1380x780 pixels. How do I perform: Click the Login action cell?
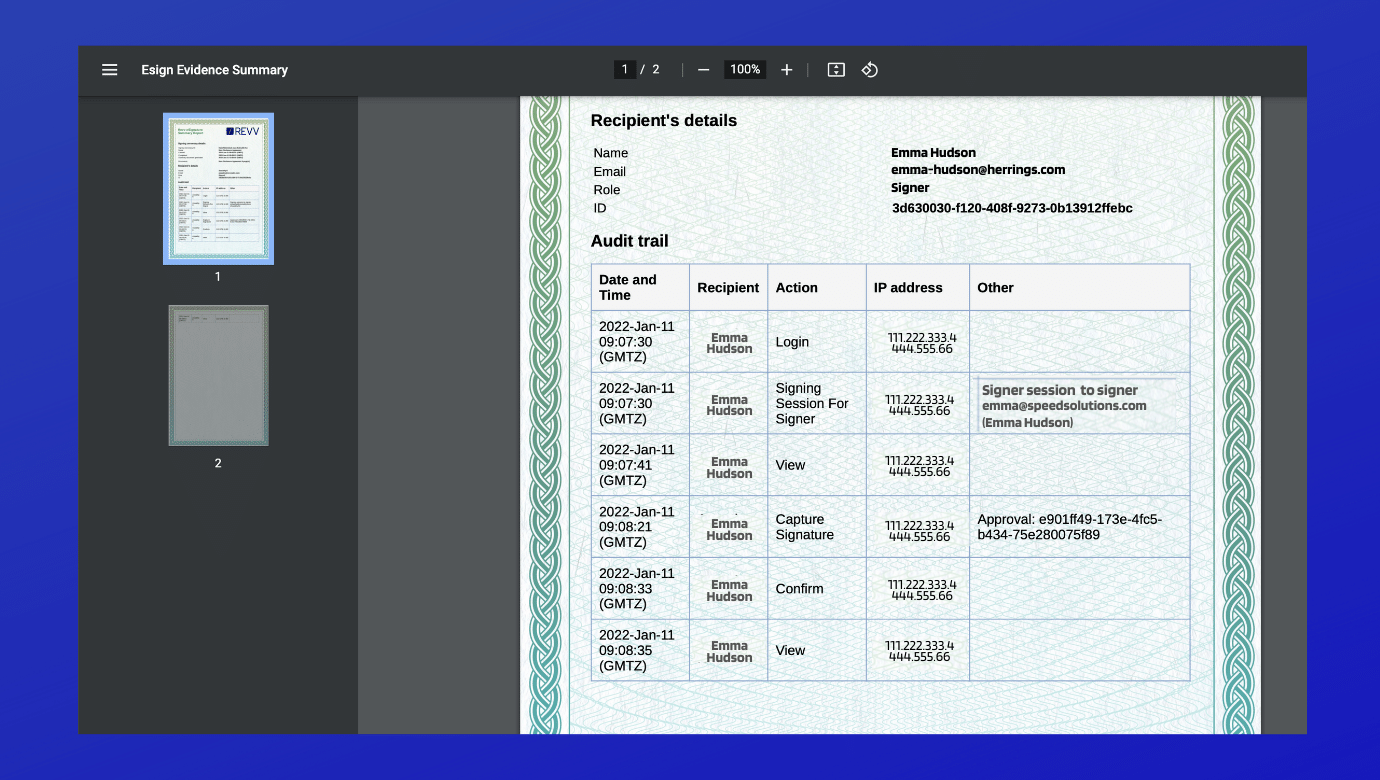(x=792, y=342)
